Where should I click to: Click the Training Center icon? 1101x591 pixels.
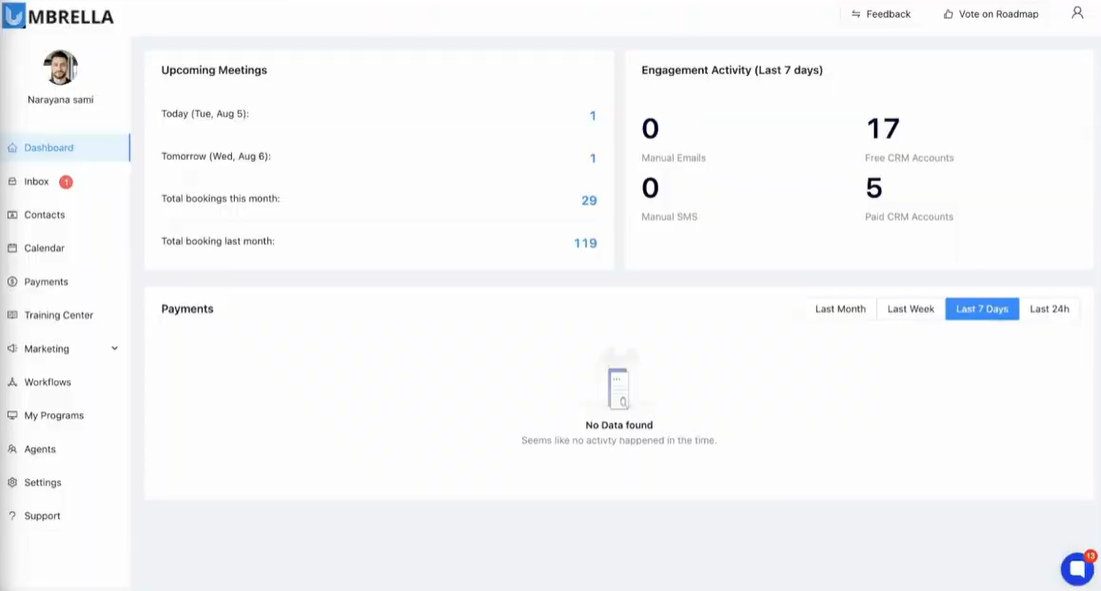(x=12, y=315)
